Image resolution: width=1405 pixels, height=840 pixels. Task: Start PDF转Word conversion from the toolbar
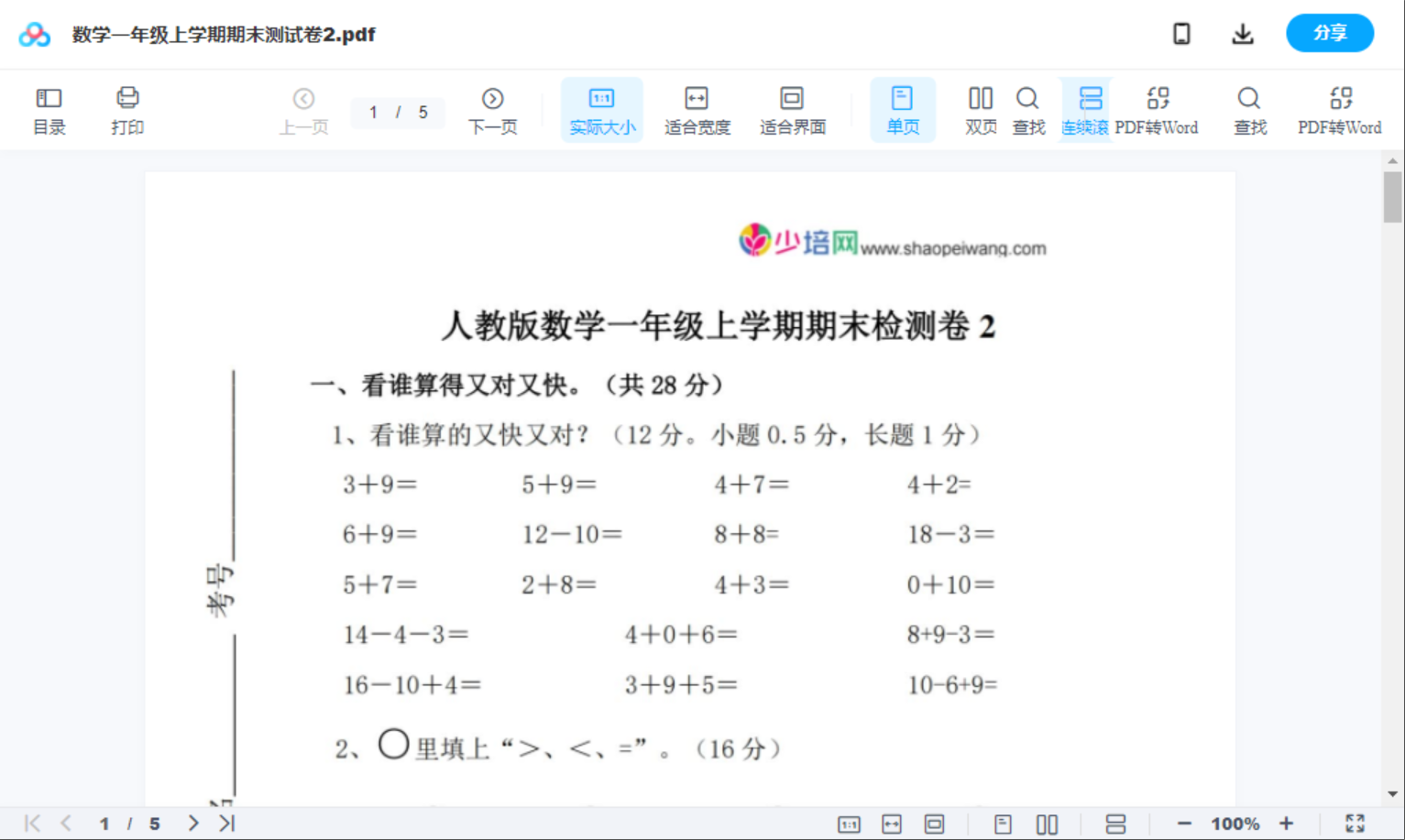[x=1158, y=109]
